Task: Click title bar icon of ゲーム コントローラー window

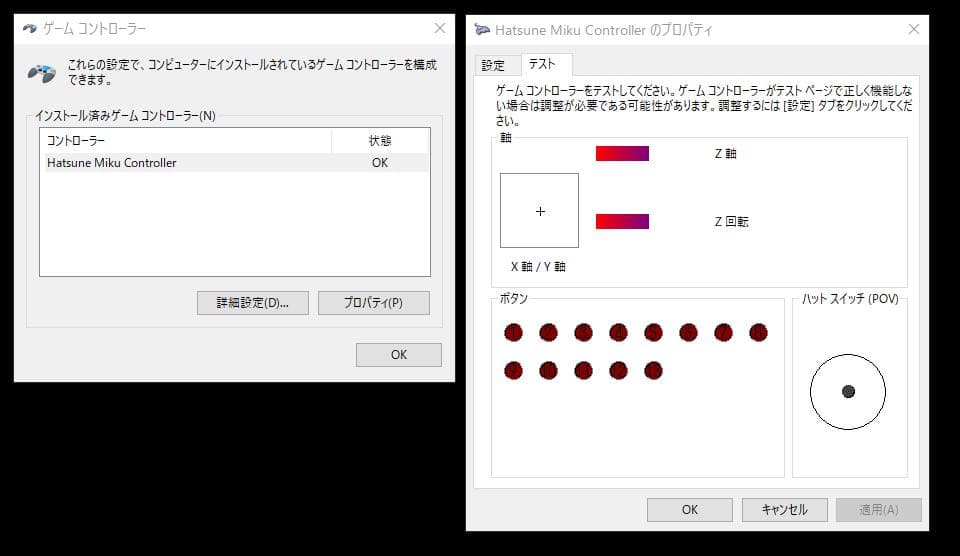Action: (x=29, y=28)
